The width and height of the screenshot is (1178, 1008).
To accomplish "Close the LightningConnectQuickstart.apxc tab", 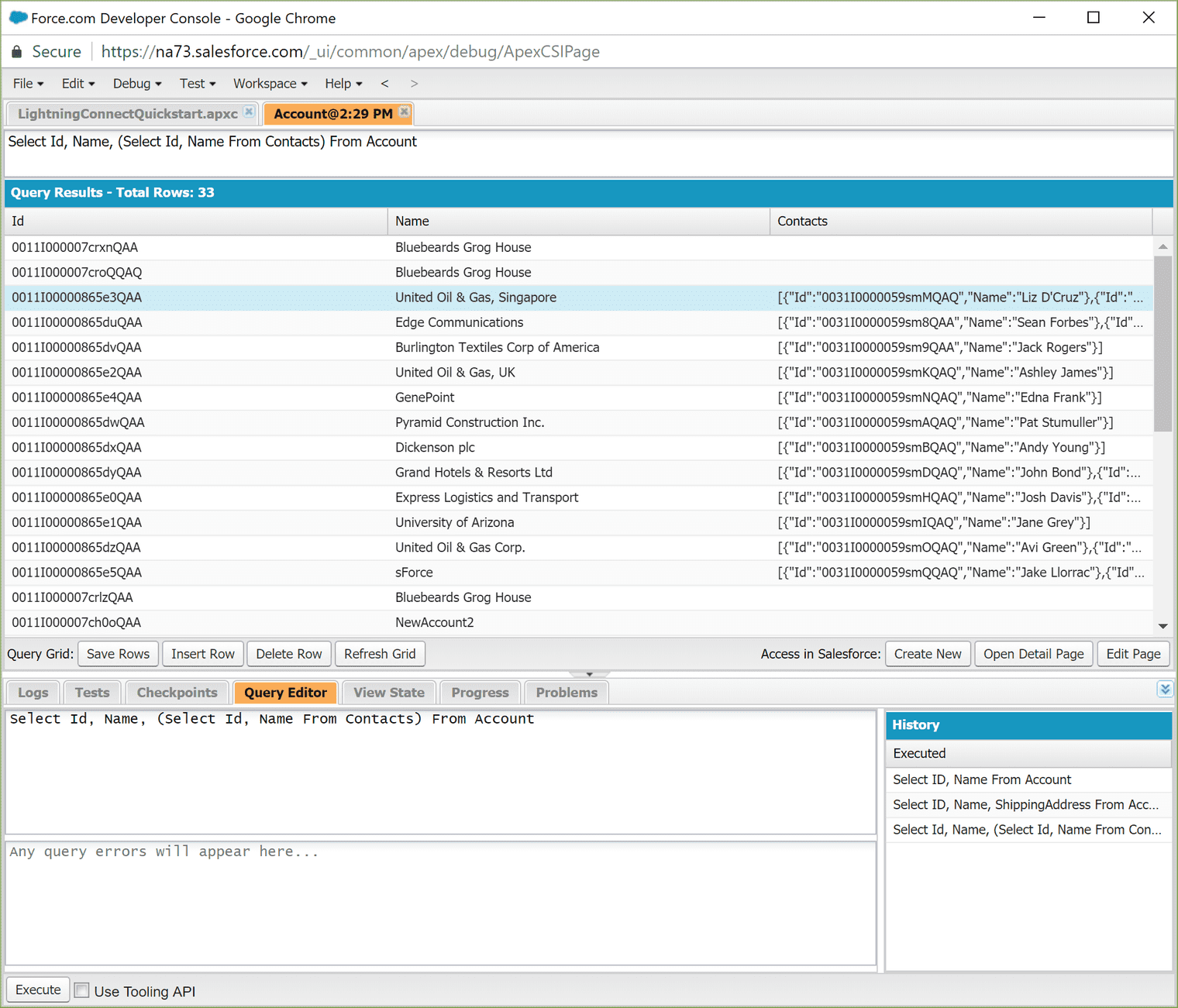I will tap(249, 112).
